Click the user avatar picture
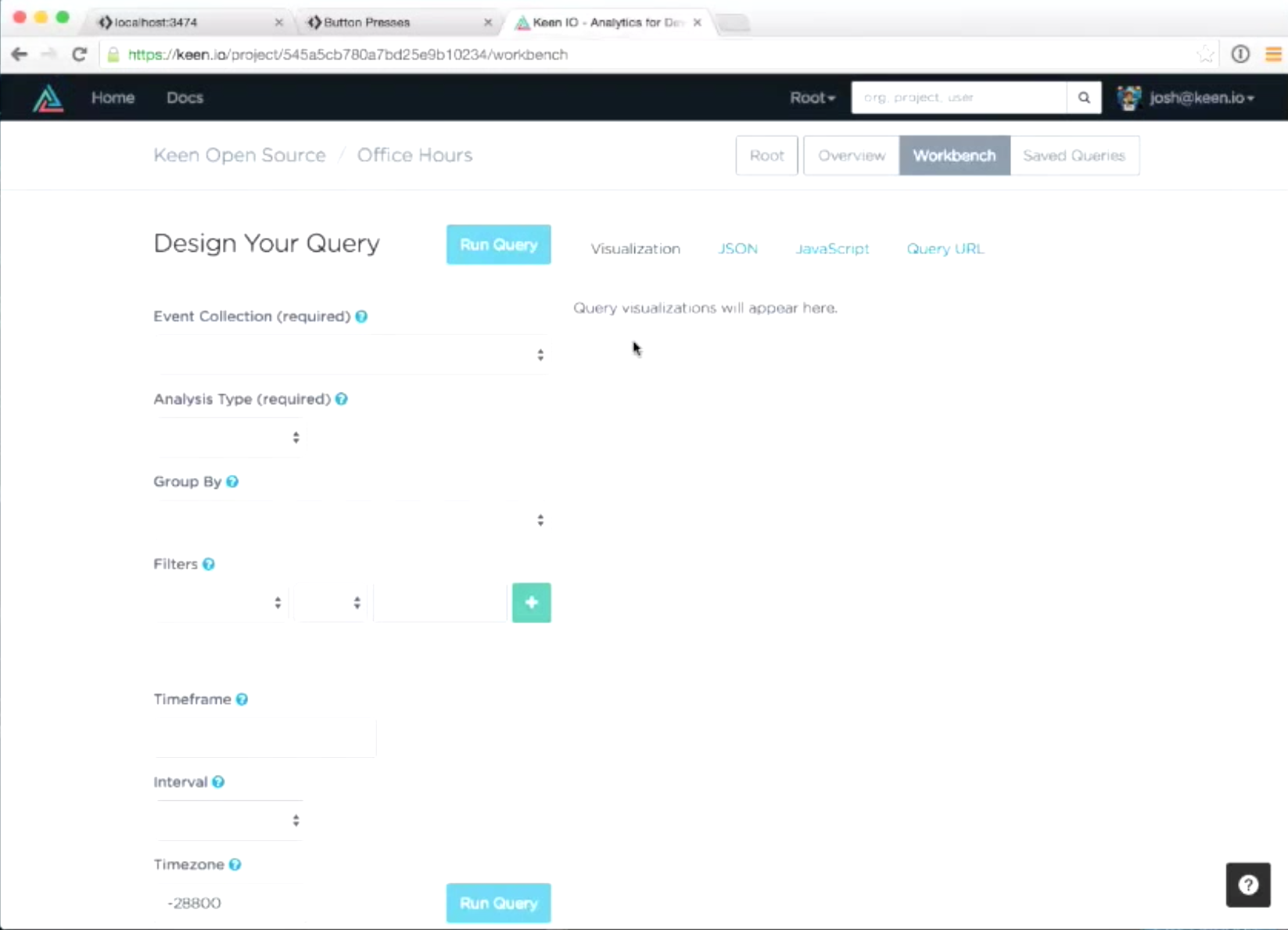This screenshot has width=1288, height=930. pyautogui.click(x=1128, y=98)
